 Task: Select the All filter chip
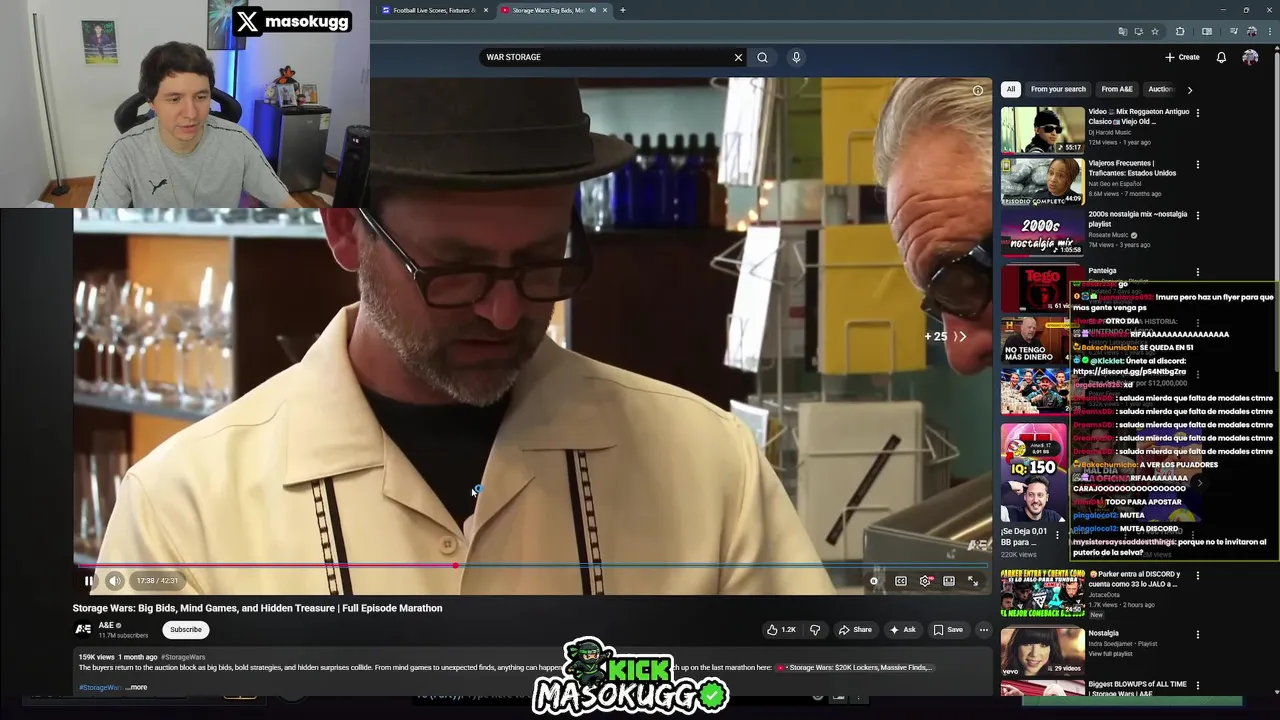(1011, 89)
